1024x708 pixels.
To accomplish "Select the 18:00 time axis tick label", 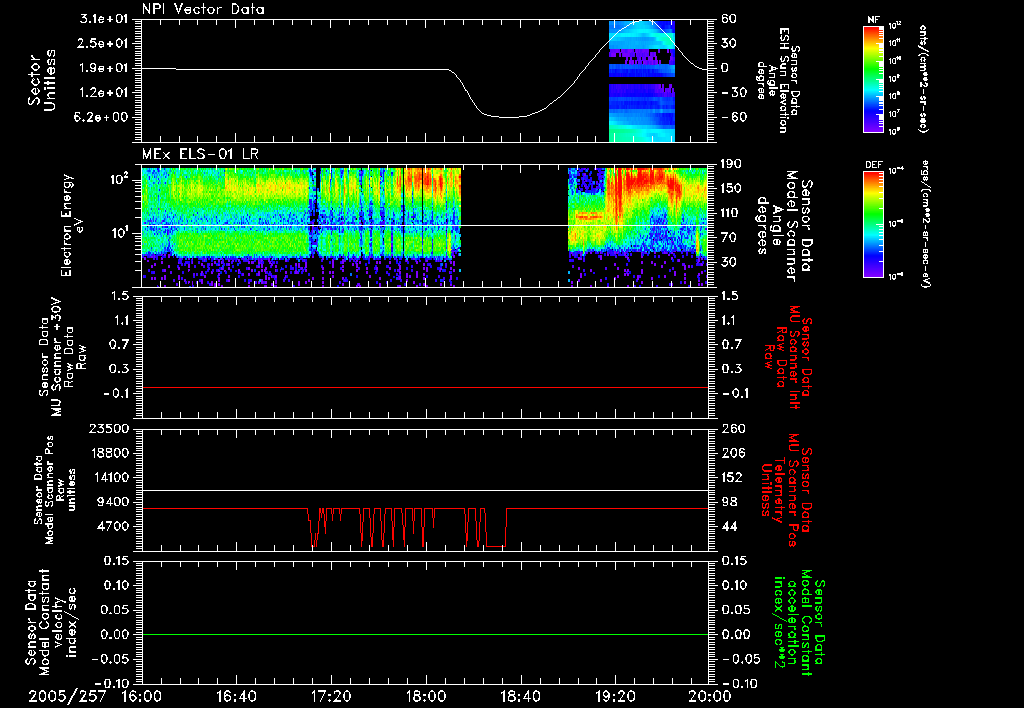I will pos(425,695).
